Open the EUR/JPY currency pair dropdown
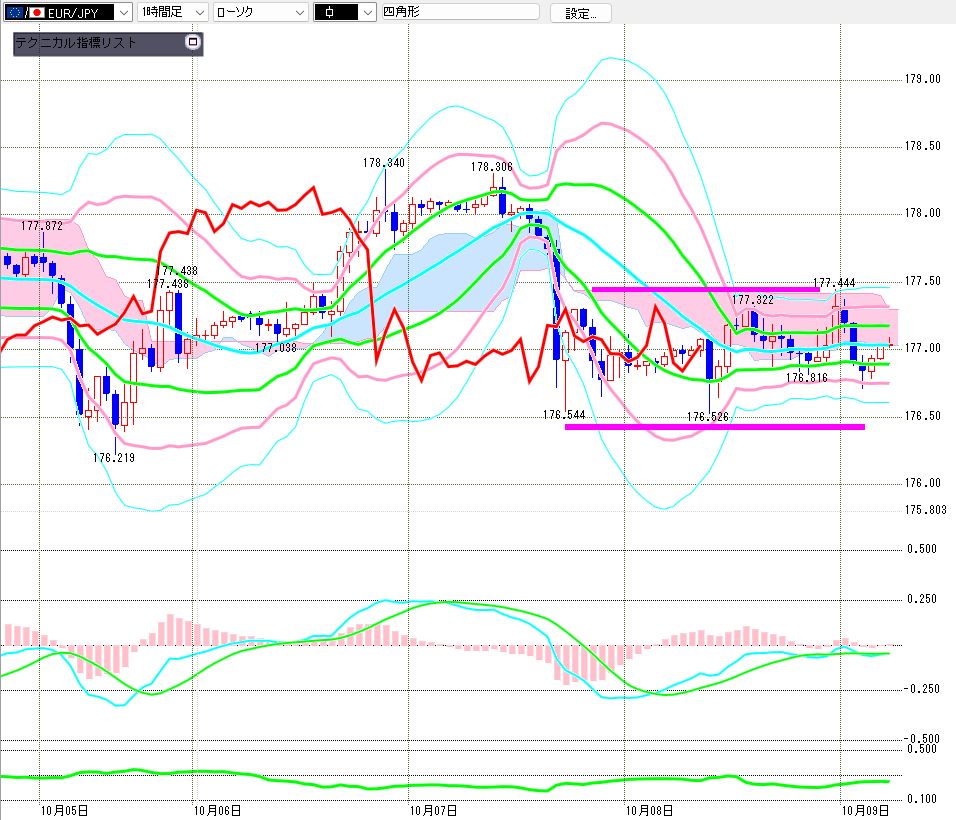 pos(68,12)
